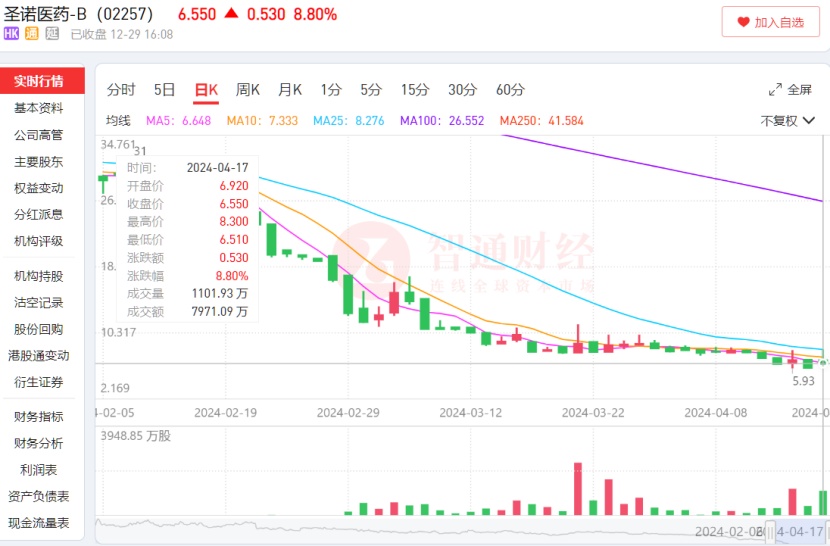Click the fullscreen expand arrows icon

click(x=775, y=90)
